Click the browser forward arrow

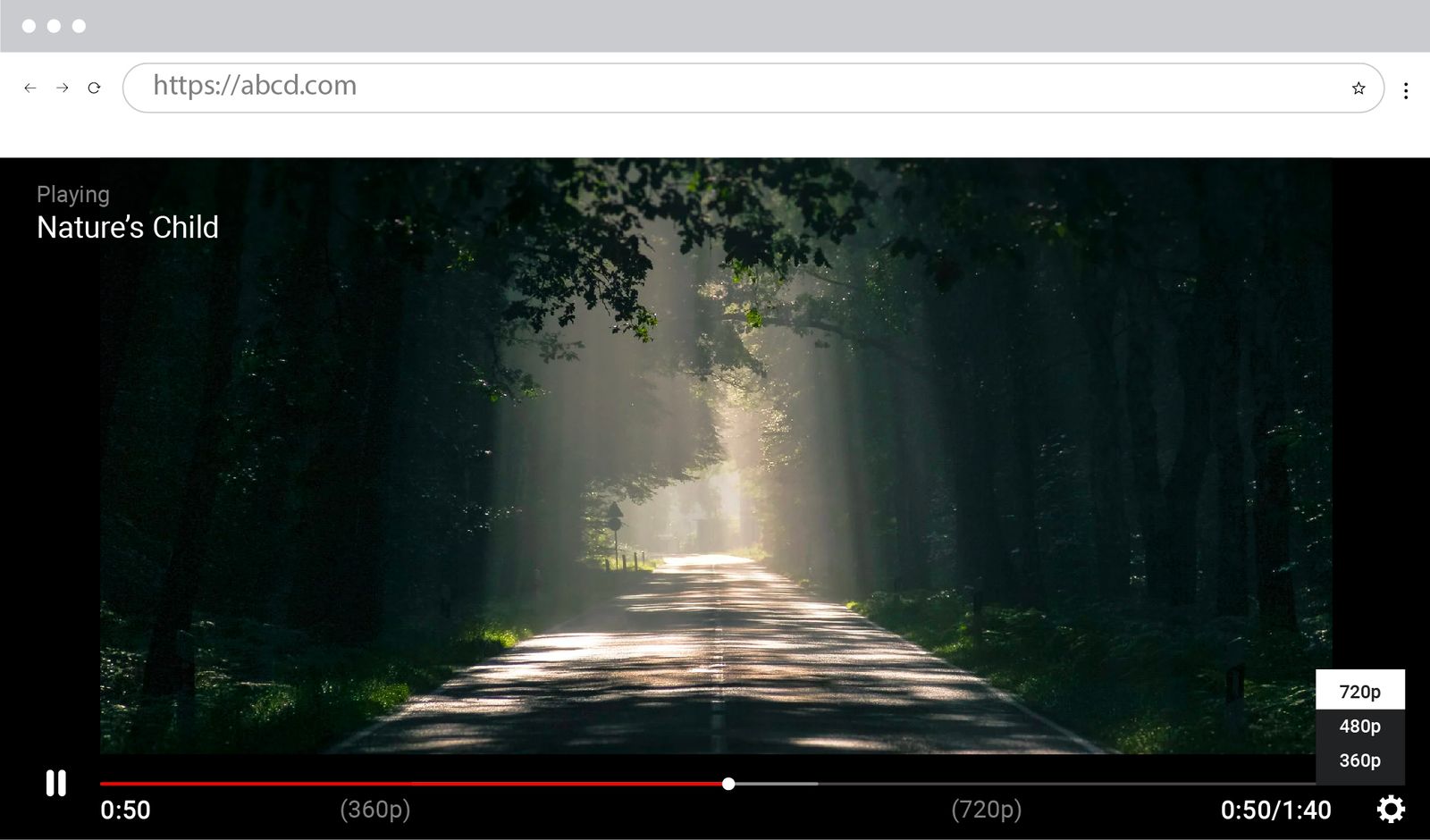(62, 88)
